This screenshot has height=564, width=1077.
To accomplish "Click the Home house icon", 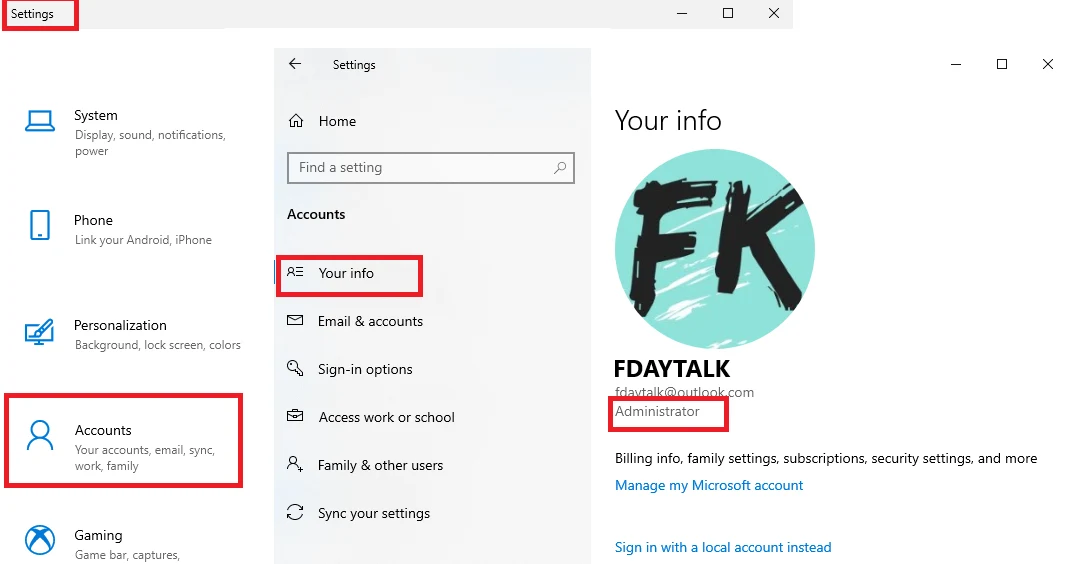I will point(296,121).
